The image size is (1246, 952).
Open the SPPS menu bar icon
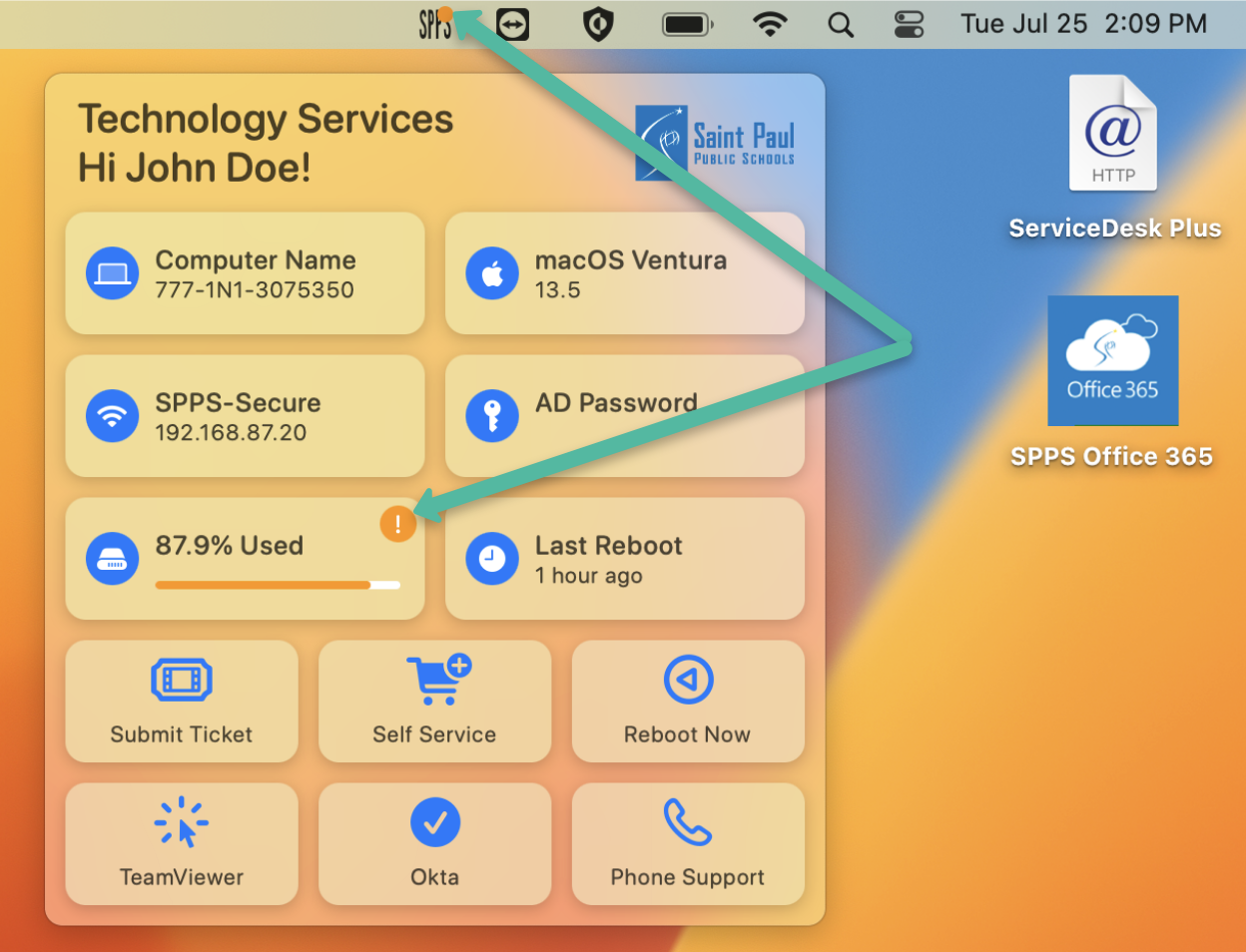click(435, 24)
